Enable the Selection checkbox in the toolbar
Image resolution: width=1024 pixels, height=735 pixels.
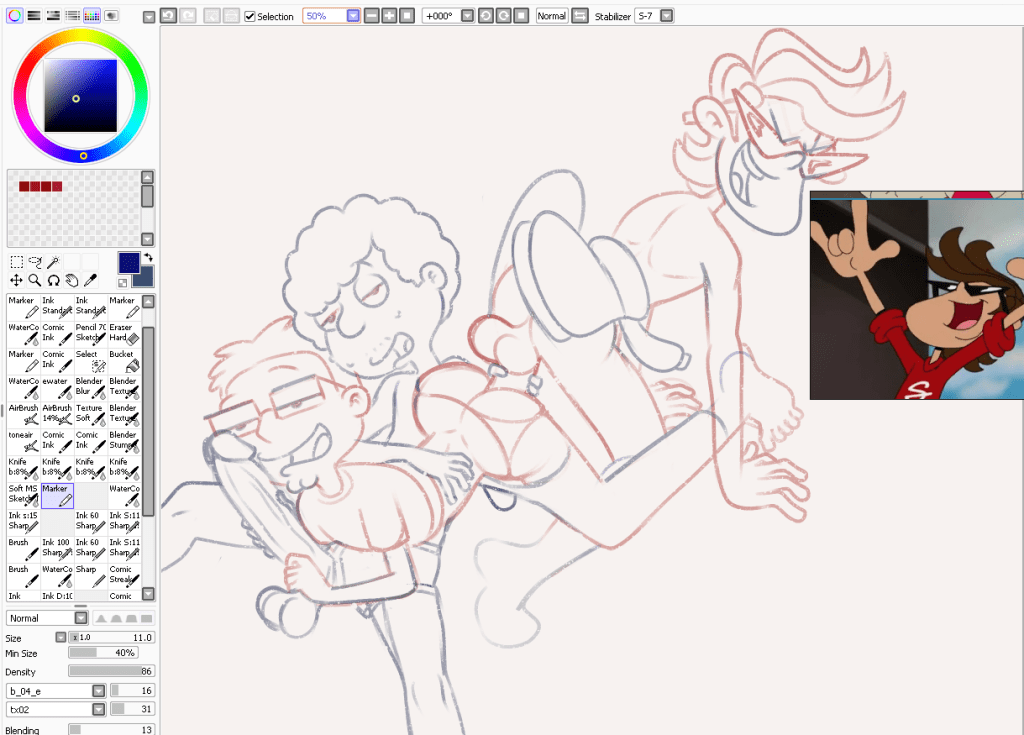coord(249,15)
